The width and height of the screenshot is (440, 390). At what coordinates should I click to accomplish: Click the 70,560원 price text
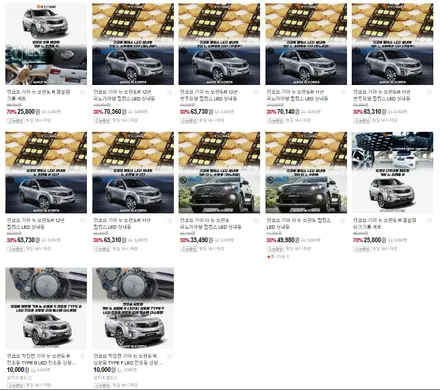point(115,112)
